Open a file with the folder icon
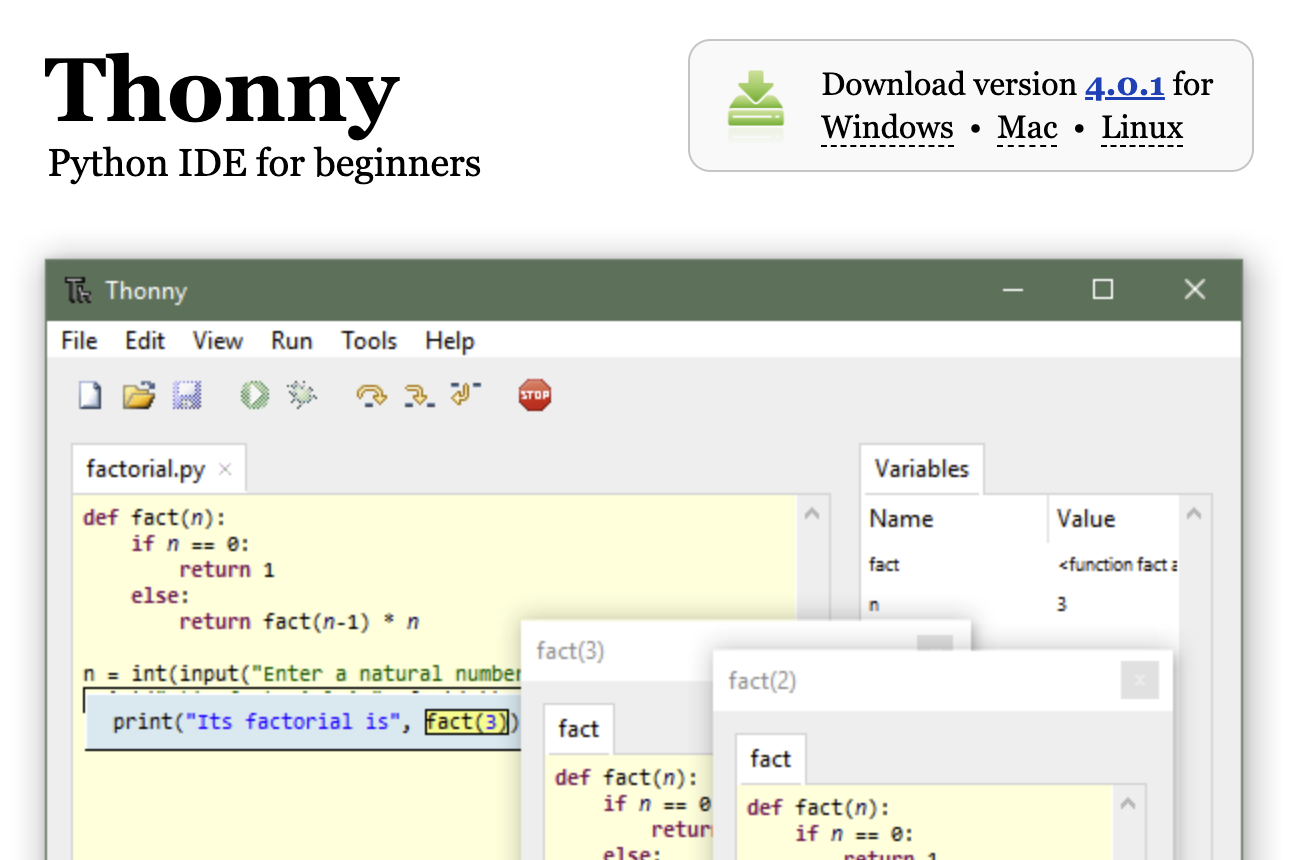The width and height of the screenshot is (1300, 860). coord(139,395)
